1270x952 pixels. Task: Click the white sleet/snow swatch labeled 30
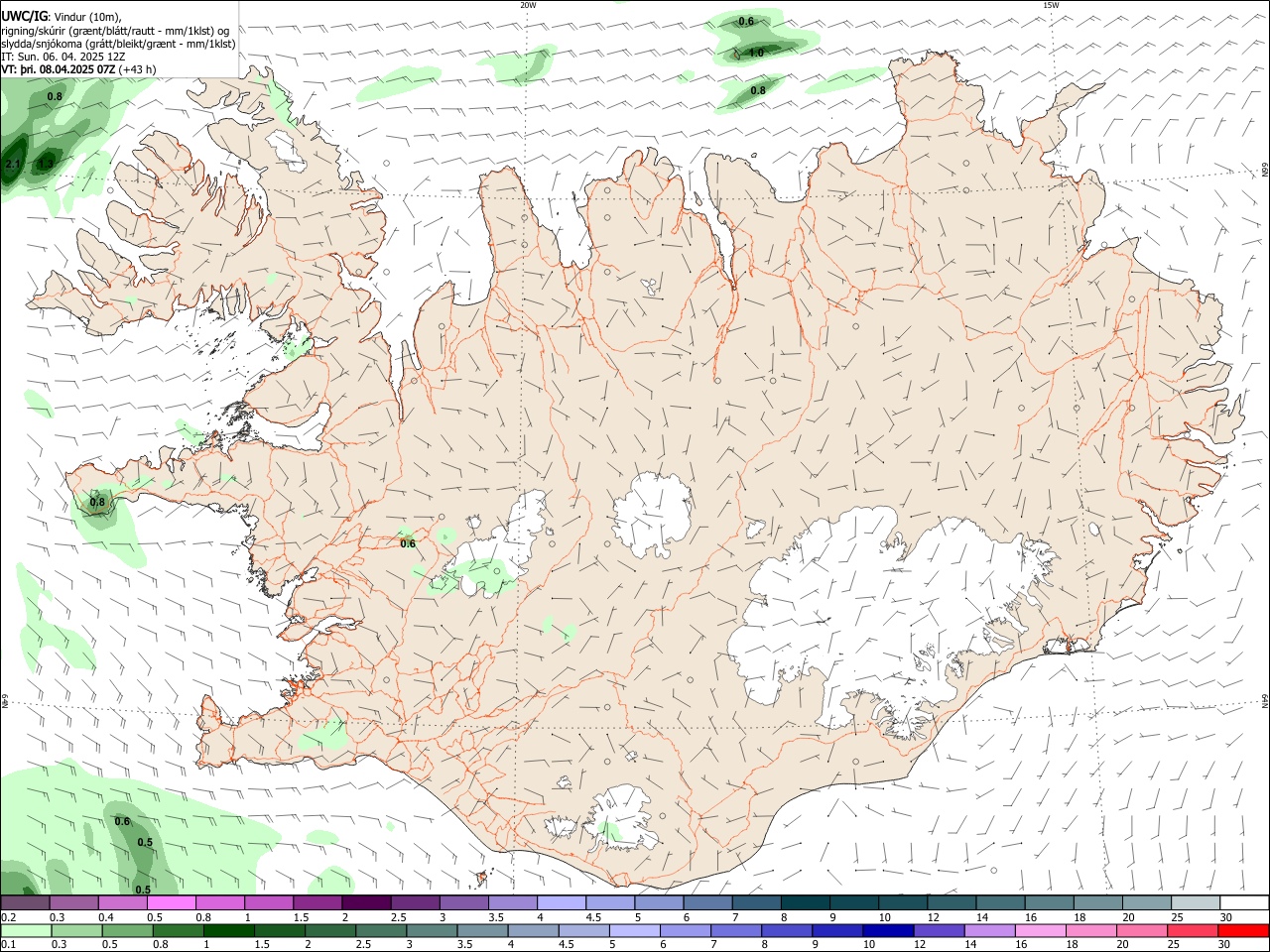coord(1244,903)
